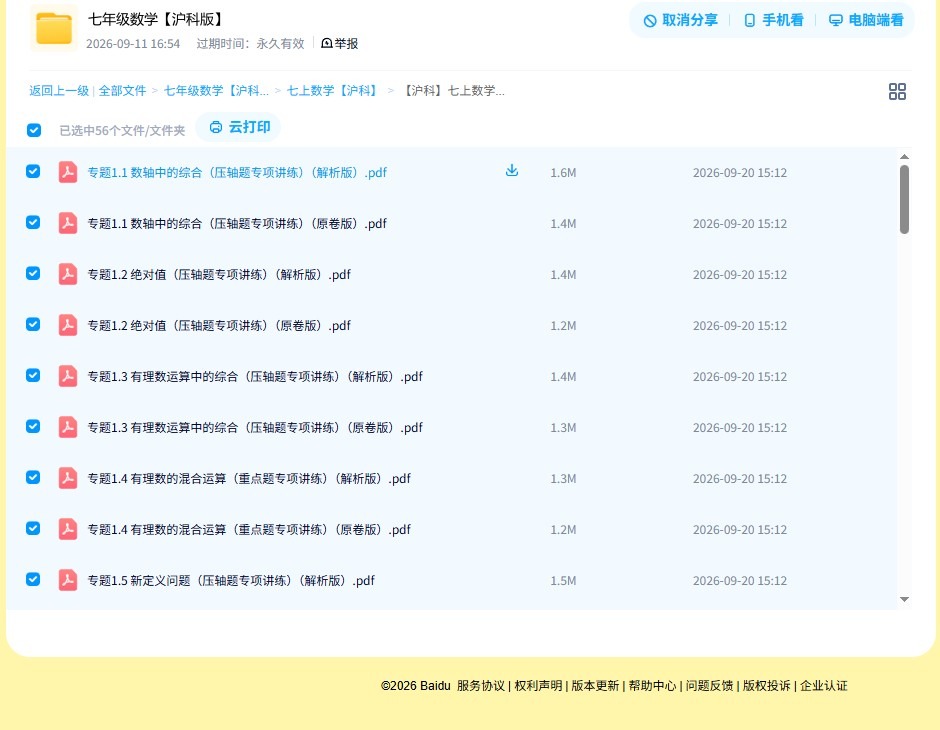Uncheck 专题1.2 解析版 checkbox
Viewport: 940px width, 730px height.
tap(33, 273)
